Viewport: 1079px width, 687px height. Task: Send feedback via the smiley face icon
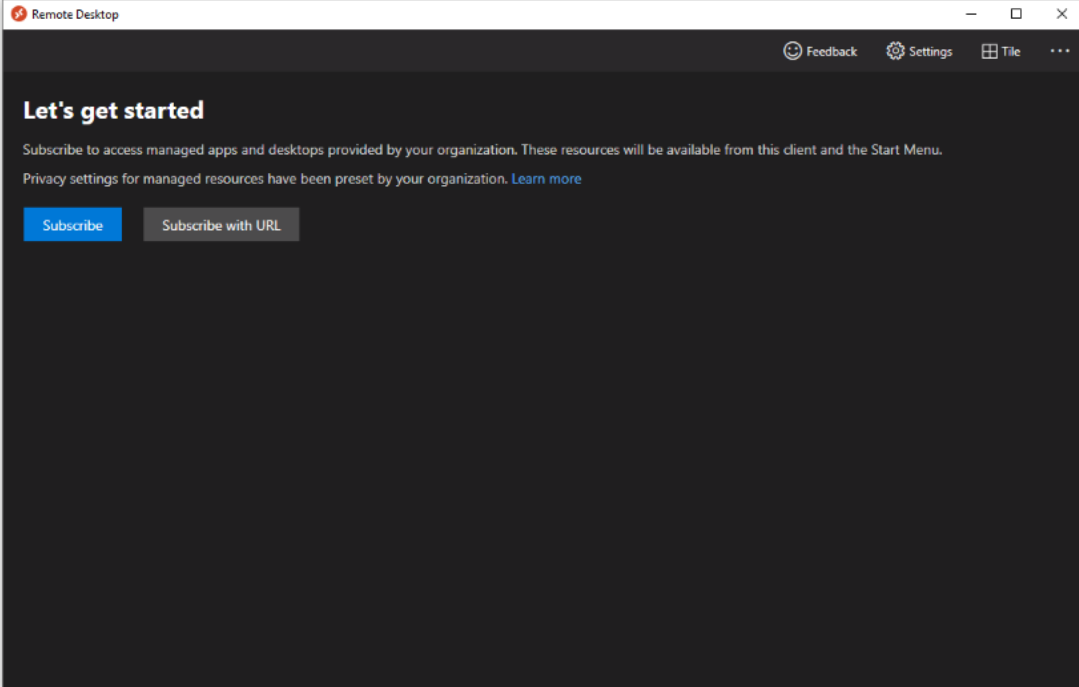click(792, 51)
